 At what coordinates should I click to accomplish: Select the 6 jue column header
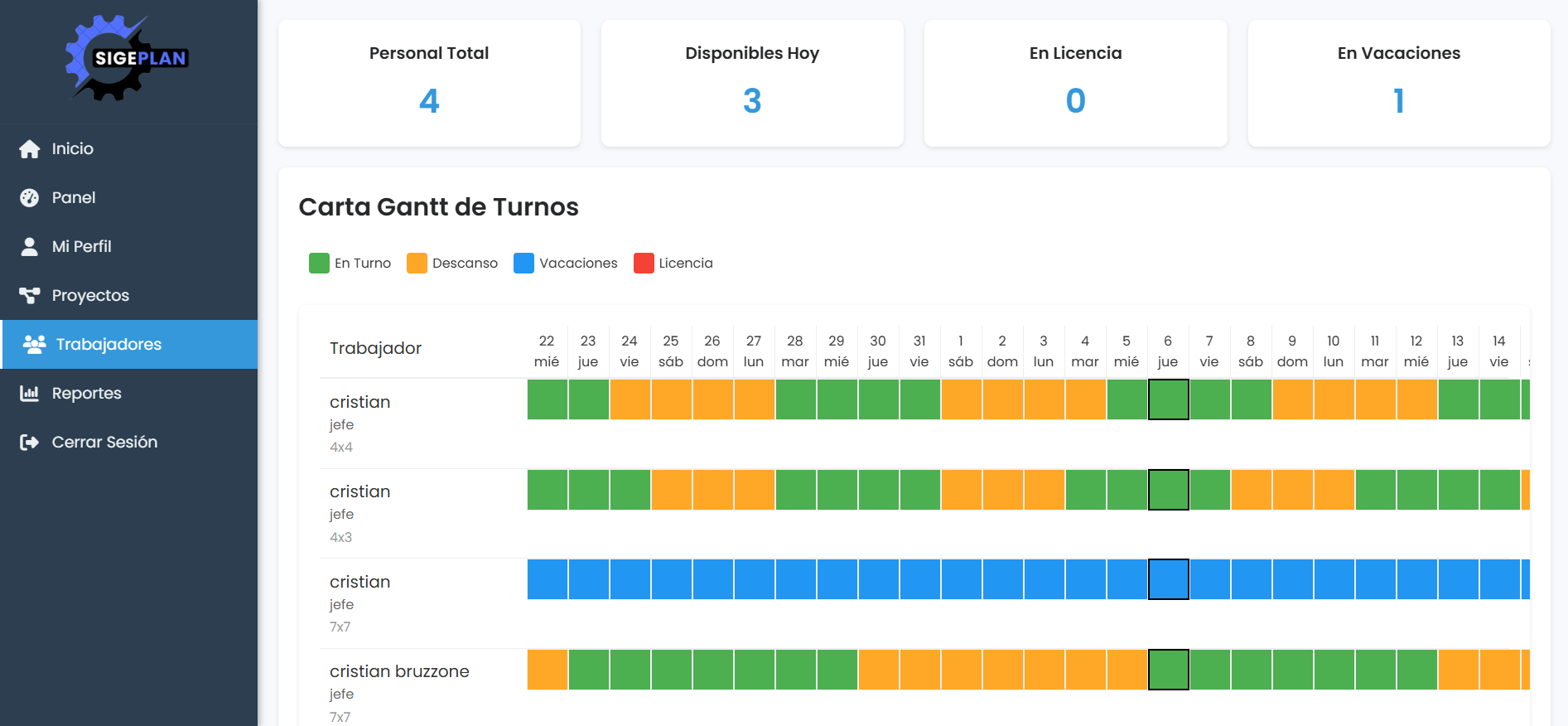1168,351
